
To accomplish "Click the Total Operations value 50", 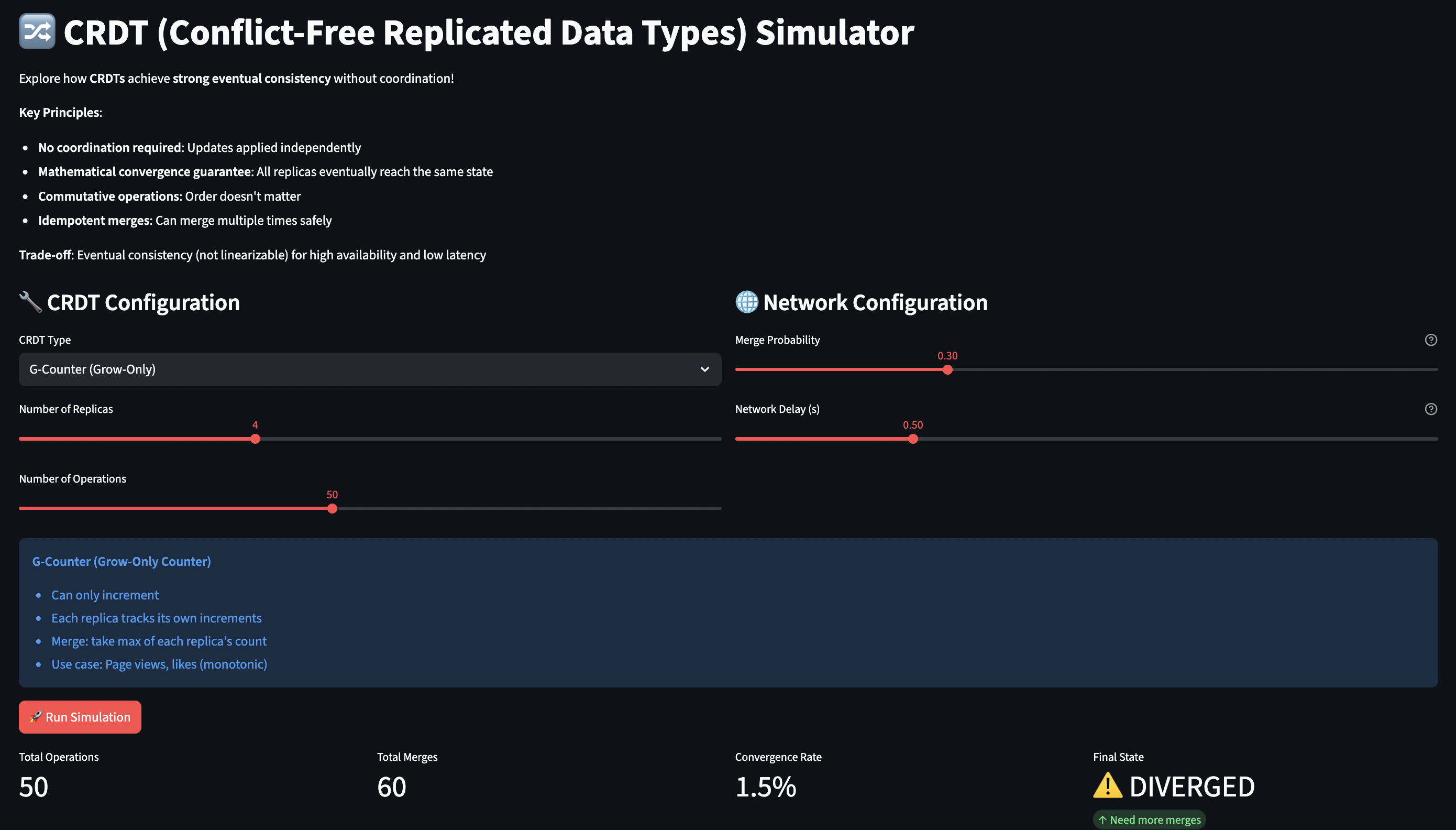I will tap(34, 787).
